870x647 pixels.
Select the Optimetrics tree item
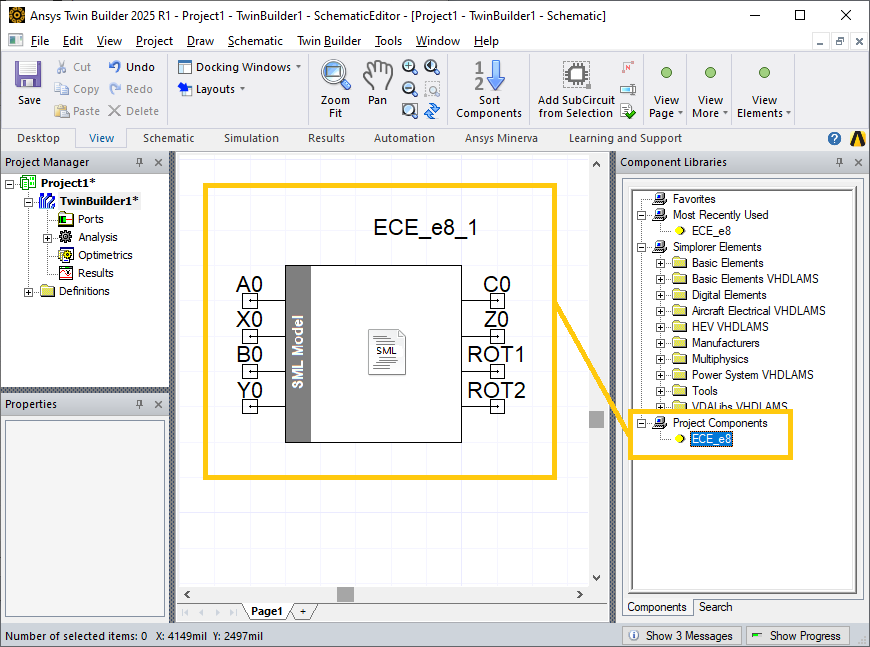(x=105, y=255)
